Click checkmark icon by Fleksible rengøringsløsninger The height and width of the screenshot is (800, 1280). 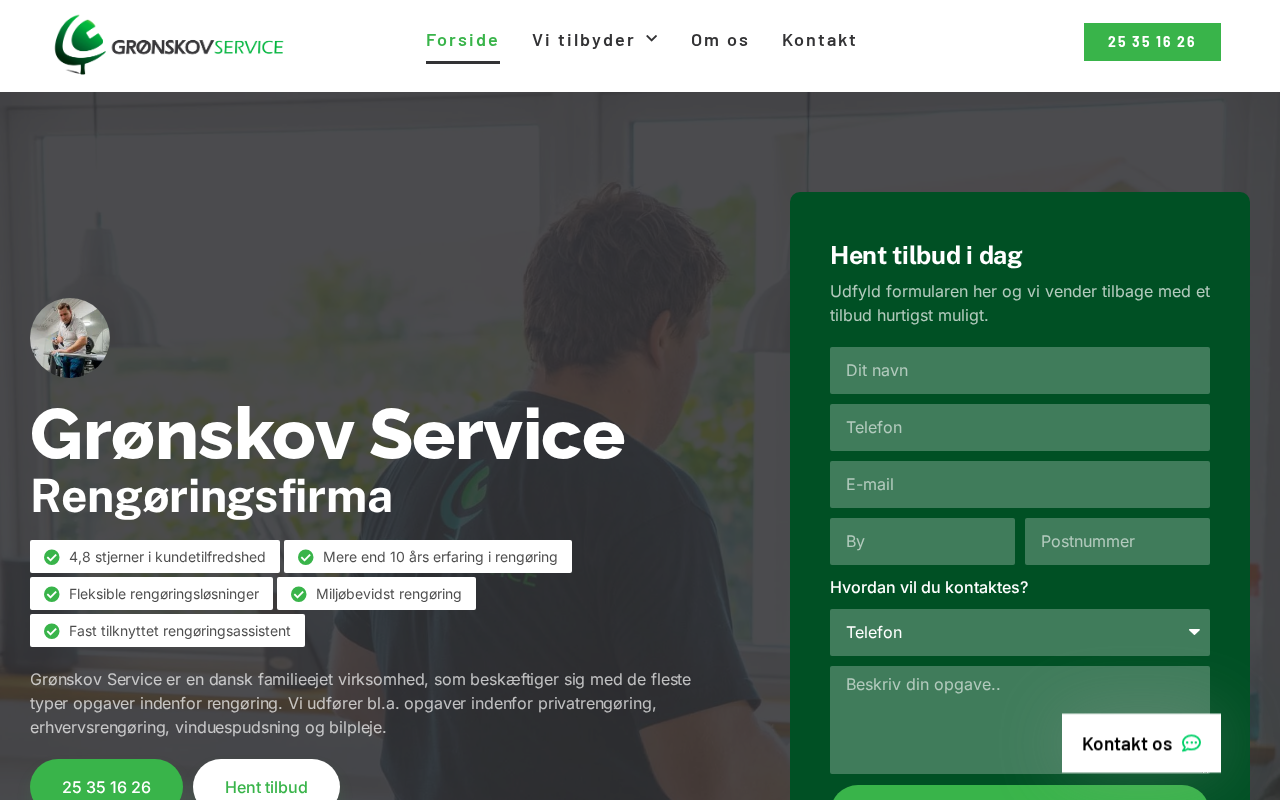[52, 594]
